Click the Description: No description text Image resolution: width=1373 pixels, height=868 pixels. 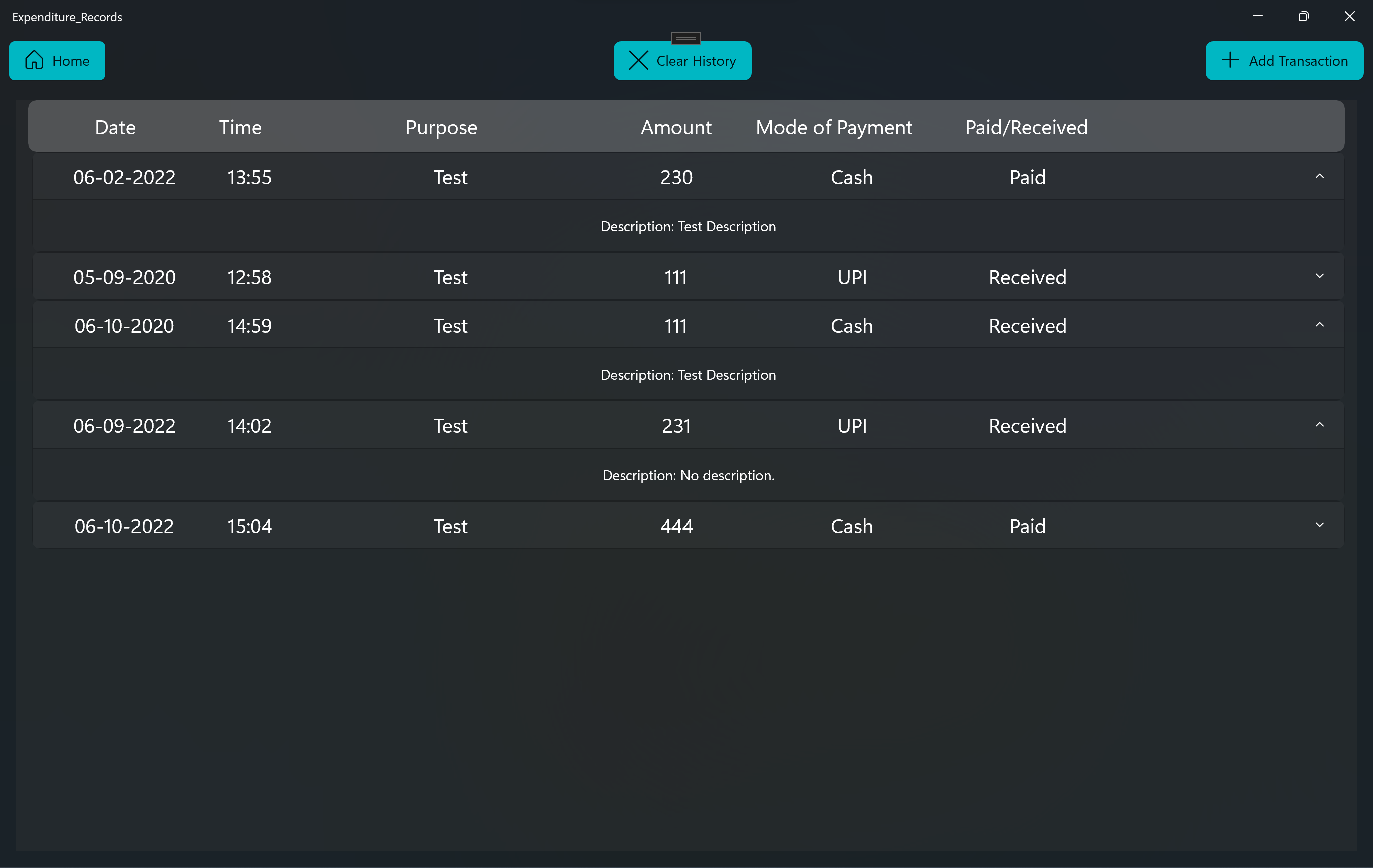click(688, 475)
